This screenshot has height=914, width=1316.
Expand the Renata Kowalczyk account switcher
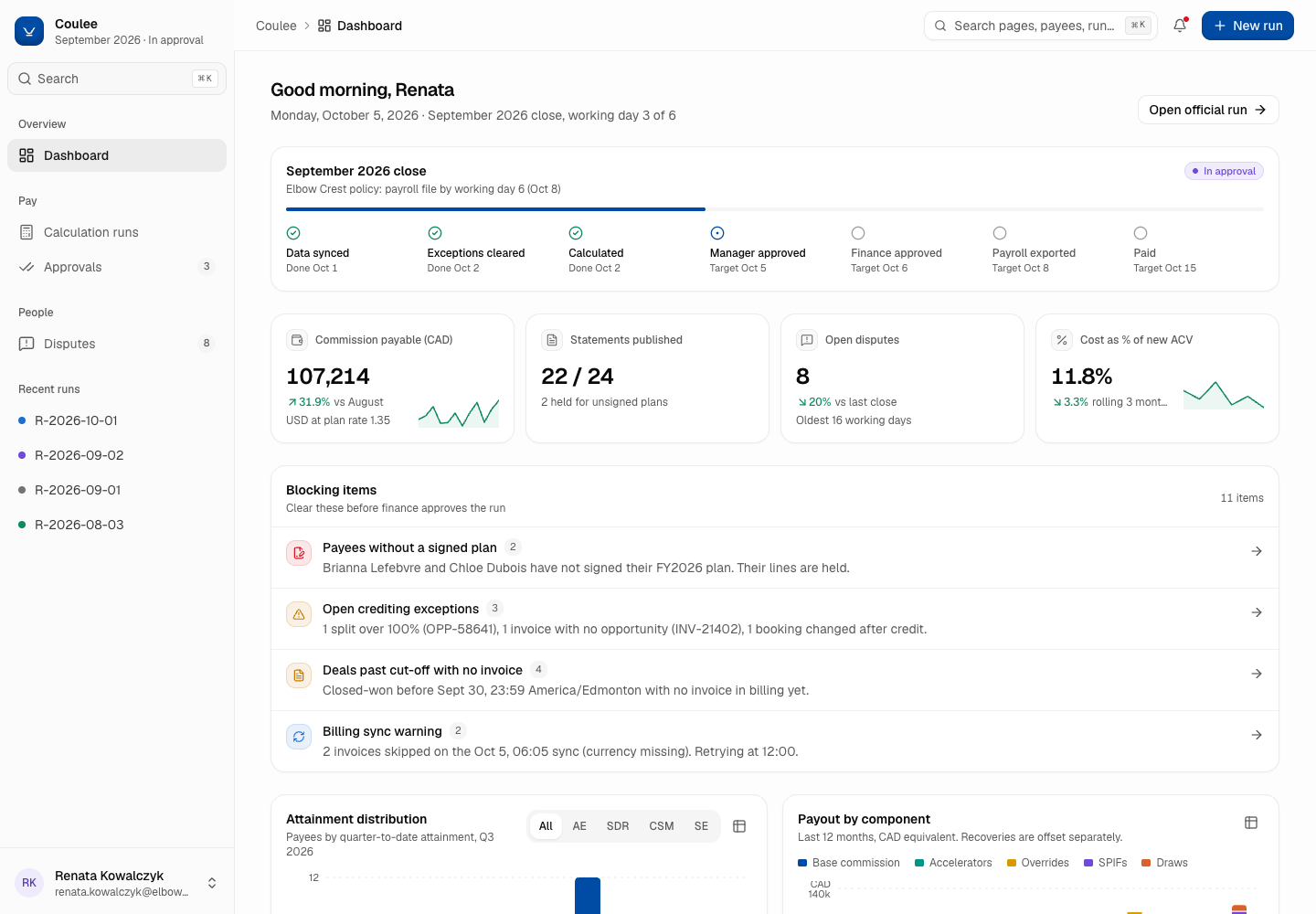click(x=212, y=883)
